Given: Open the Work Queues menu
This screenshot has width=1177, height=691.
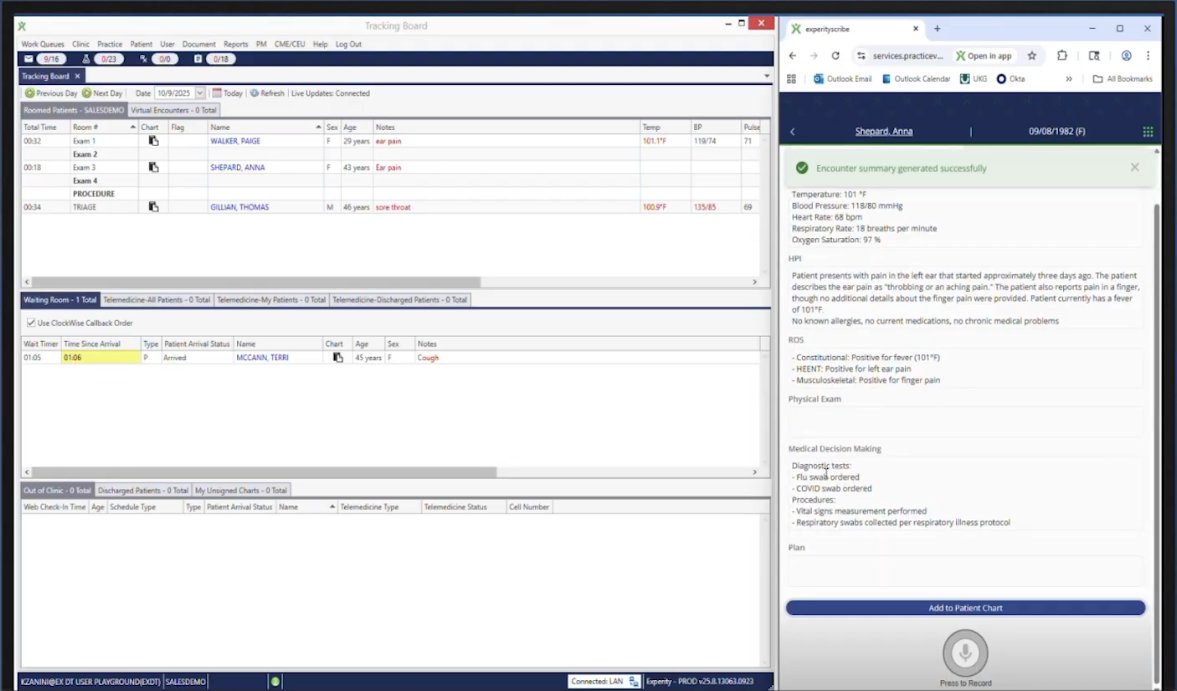Looking at the screenshot, I should tap(43, 44).
